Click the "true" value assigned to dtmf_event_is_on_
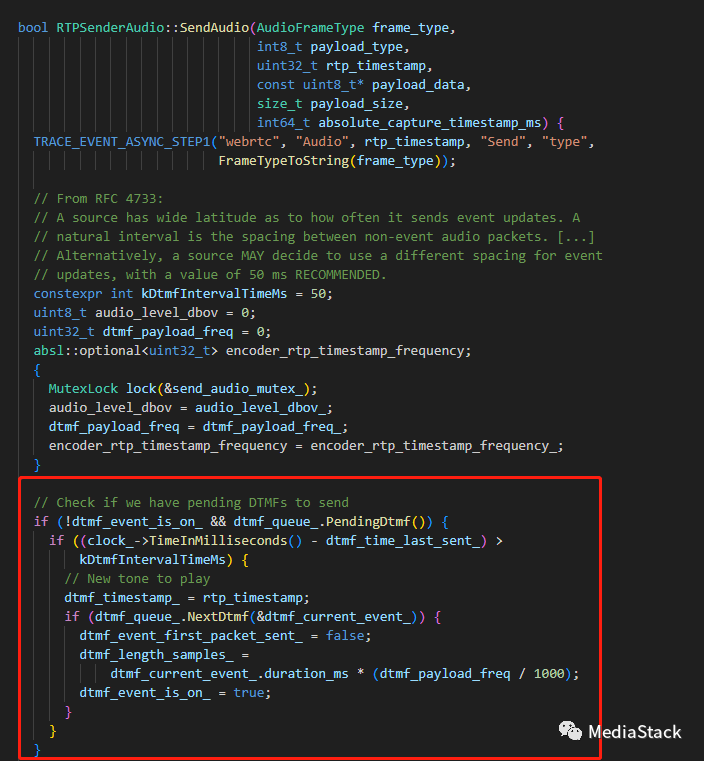The height and width of the screenshot is (761, 704). [x=249, y=692]
